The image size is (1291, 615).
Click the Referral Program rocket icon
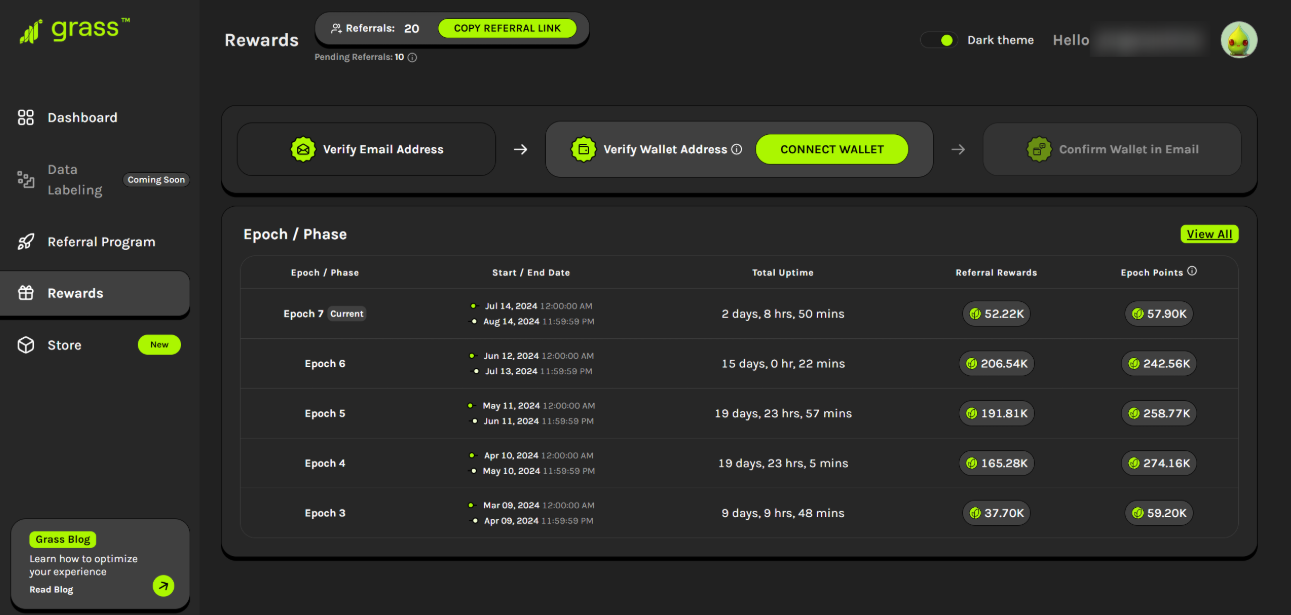pyautogui.click(x=26, y=242)
